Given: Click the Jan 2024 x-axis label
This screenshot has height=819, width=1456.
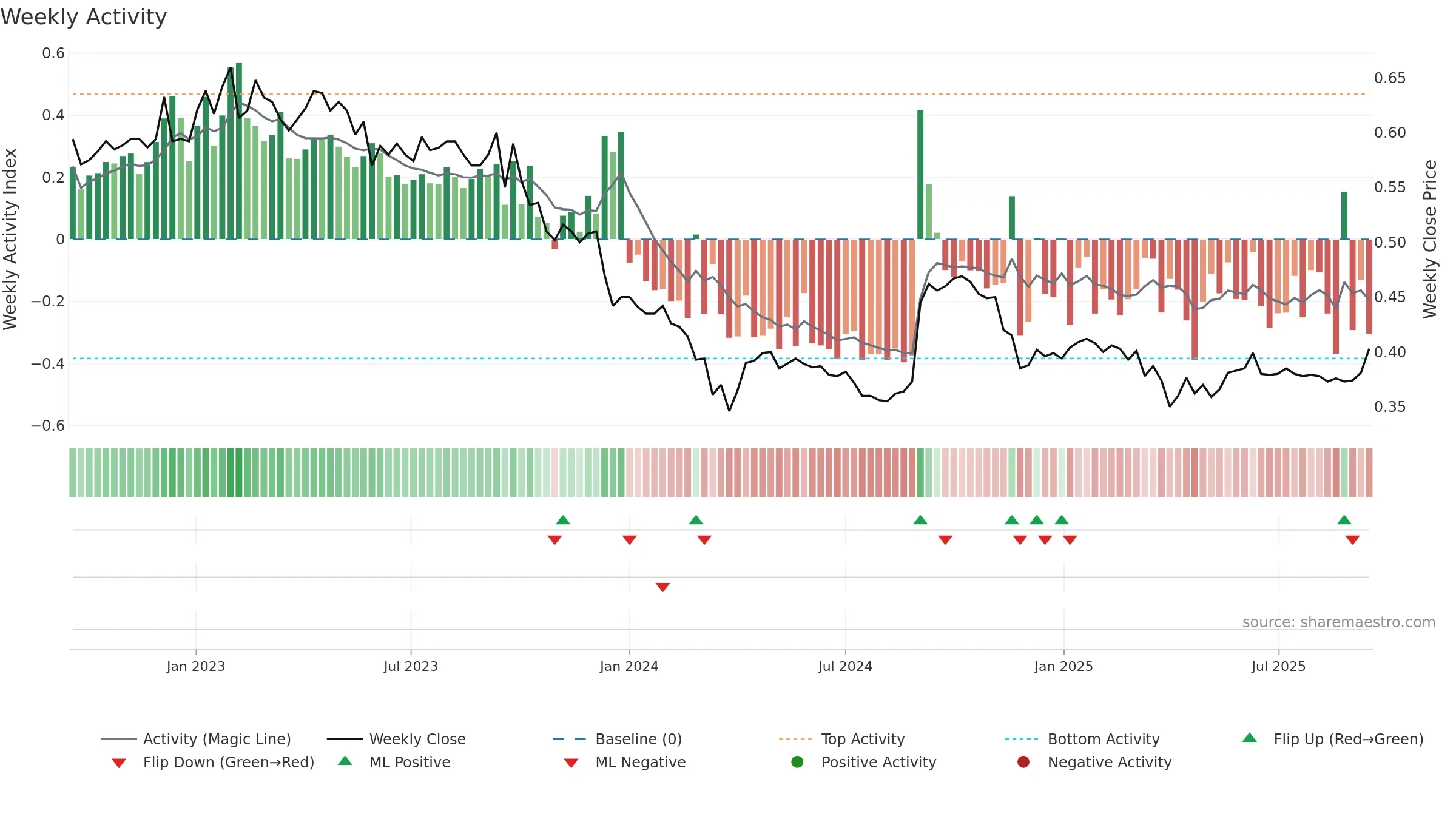Looking at the screenshot, I should (629, 667).
